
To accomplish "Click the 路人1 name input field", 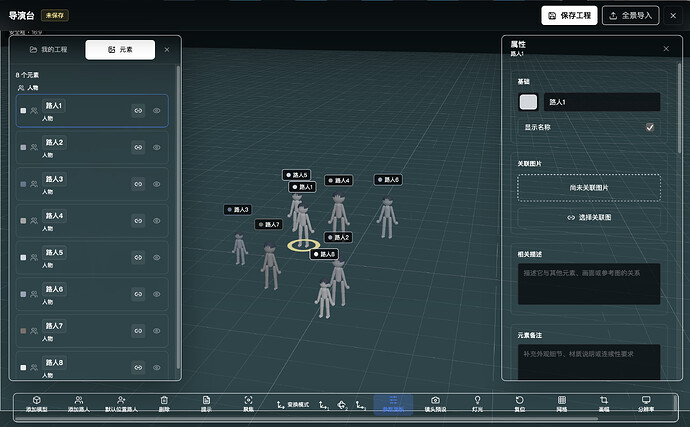I will (602, 102).
